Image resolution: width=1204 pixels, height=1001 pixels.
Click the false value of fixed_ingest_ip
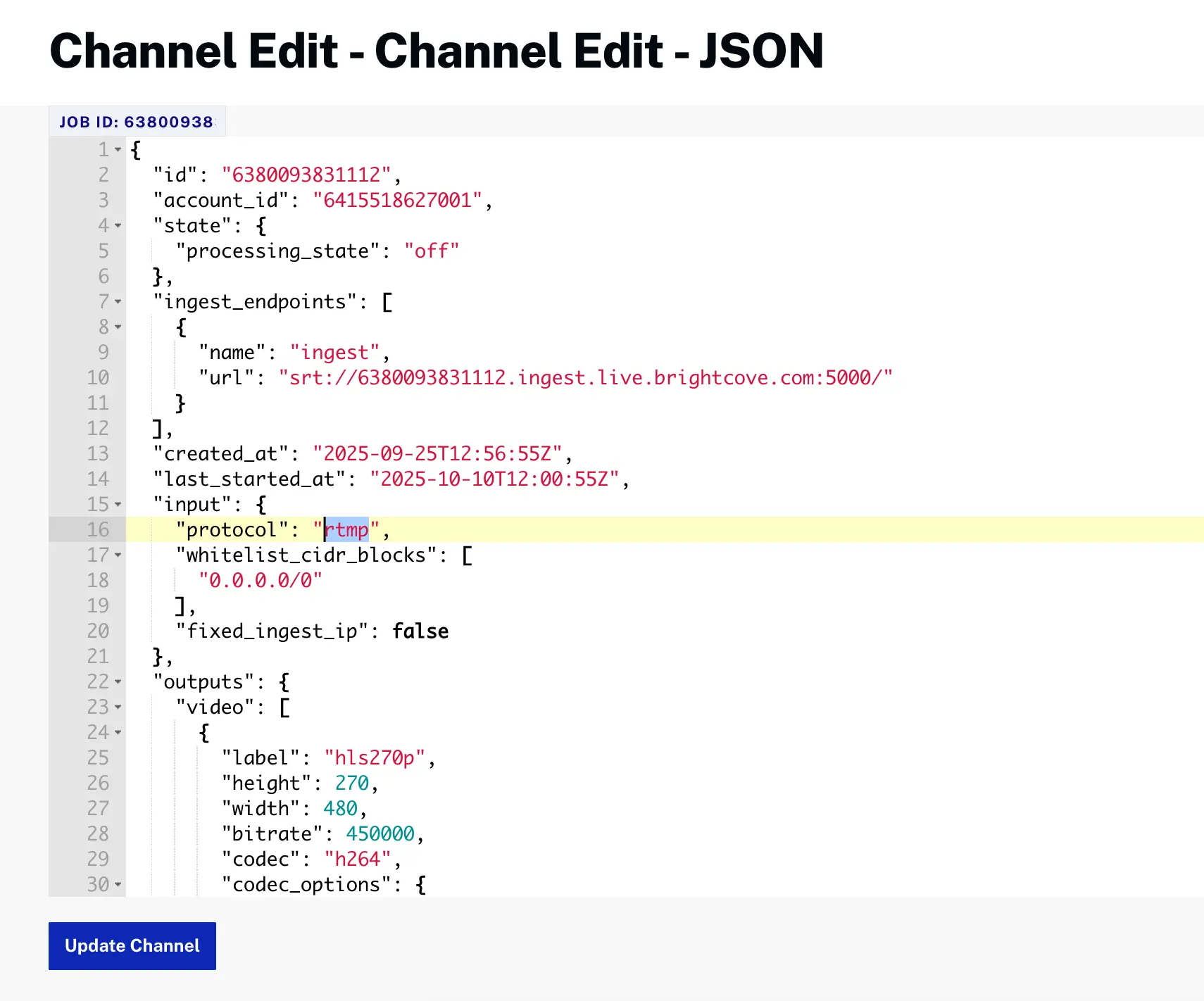(420, 631)
